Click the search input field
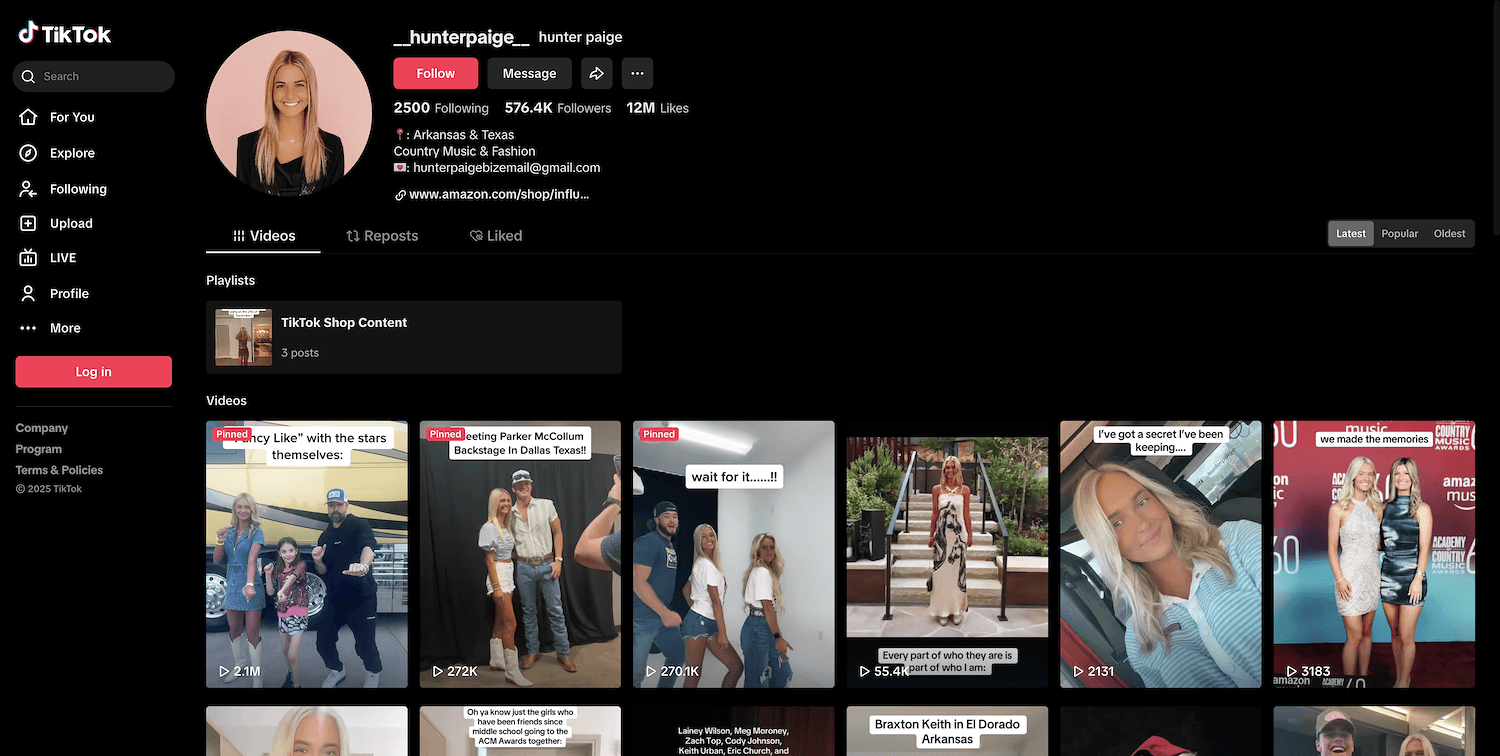The image size is (1500, 756). pos(100,76)
